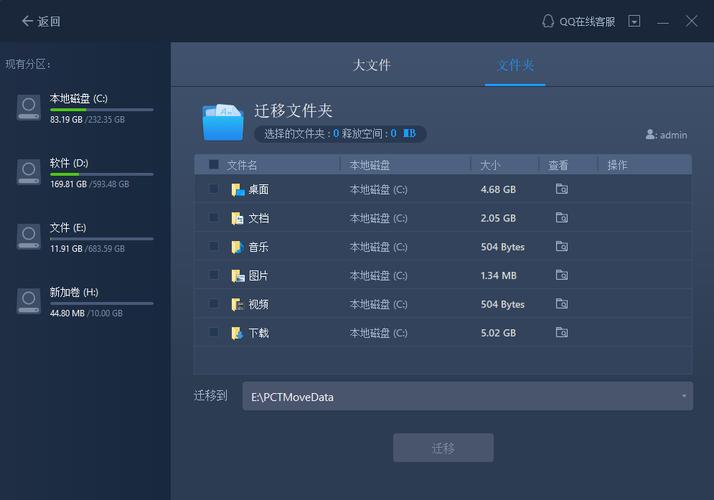This screenshot has height=500, width=714.
Task: Click the 迁移 button
Action: click(443, 448)
